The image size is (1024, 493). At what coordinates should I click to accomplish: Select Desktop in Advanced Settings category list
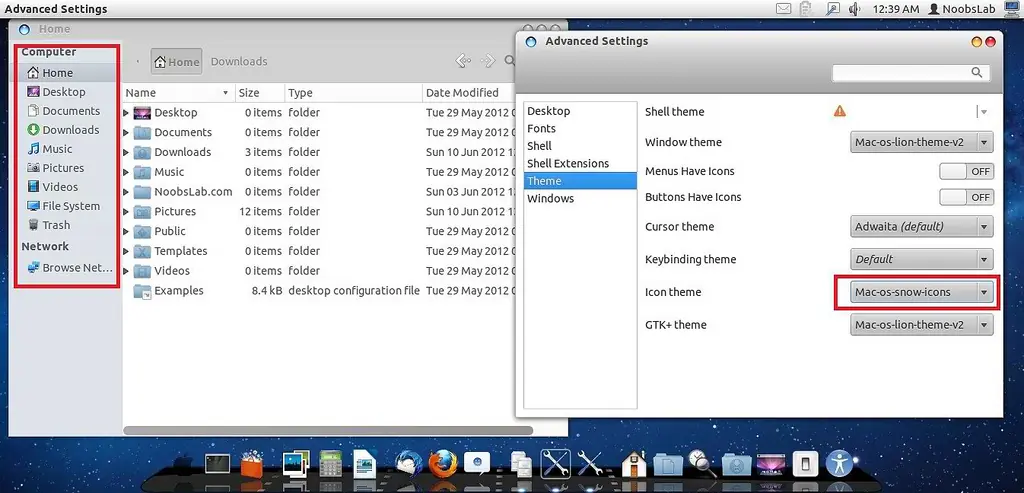(580, 111)
